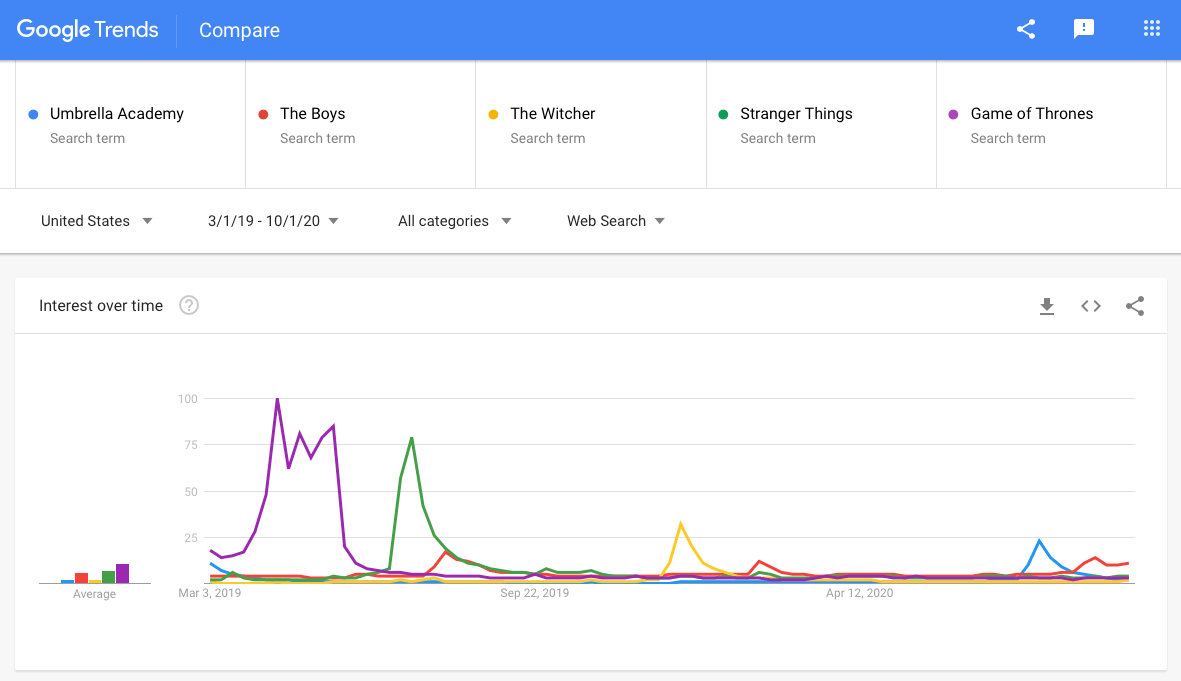The image size is (1181, 681).
Task: Open the send feedback icon
Action: pyautogui.click(x=1084, y=29)
